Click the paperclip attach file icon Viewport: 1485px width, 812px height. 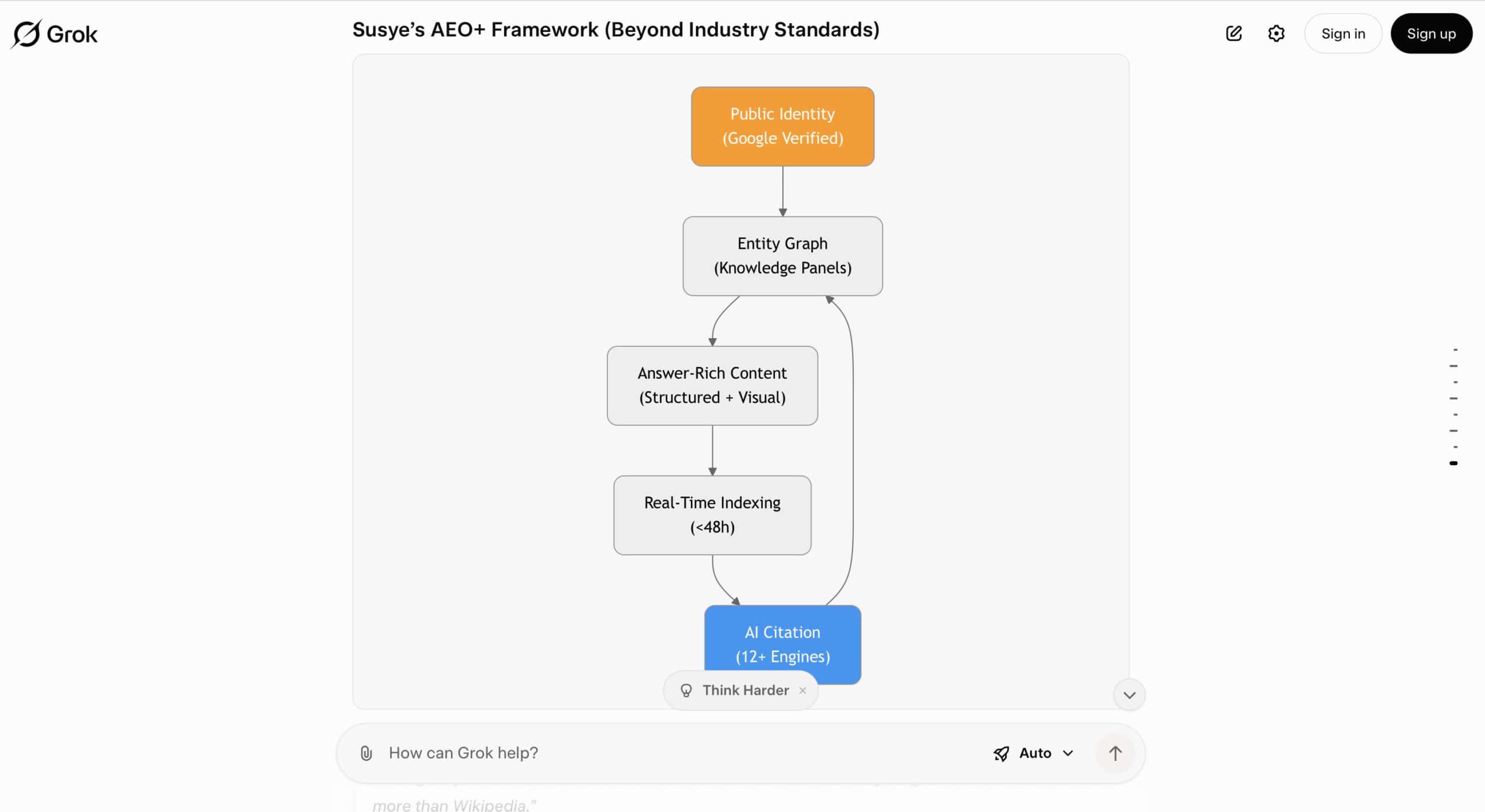click(366, 753)
